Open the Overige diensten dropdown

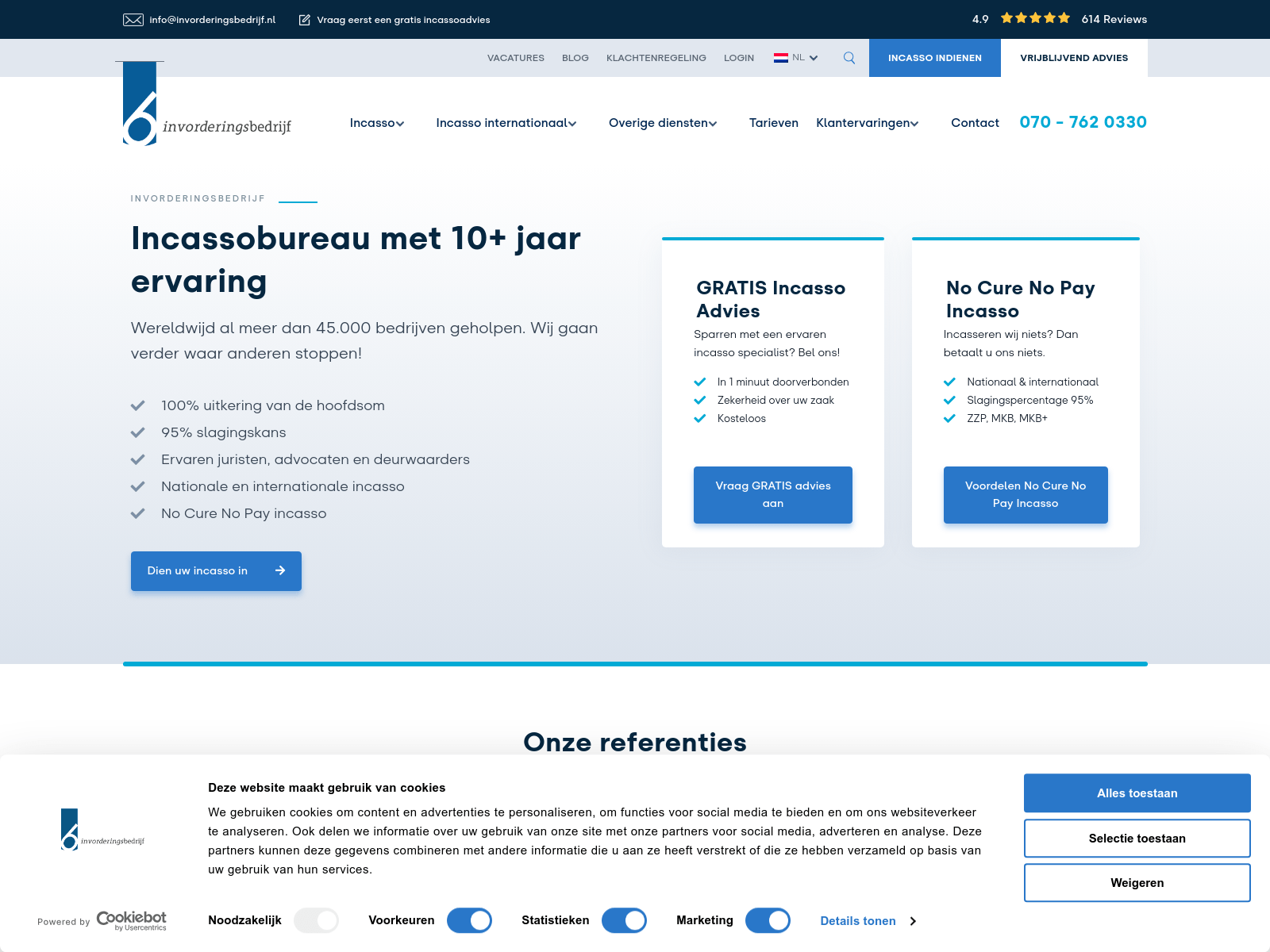click(x=663, y=123)
